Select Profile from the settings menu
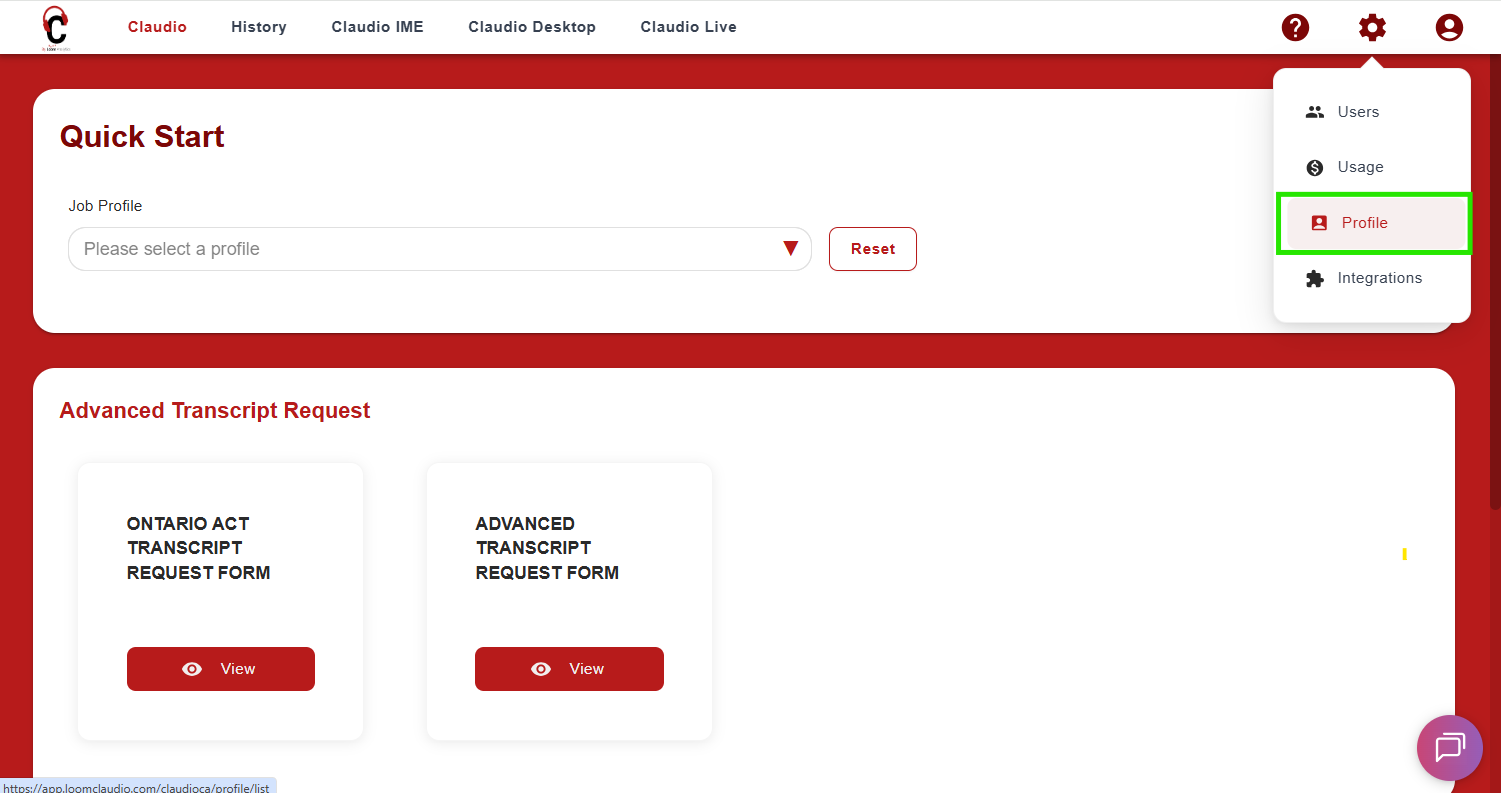The height and width of the screenshot is (793, 1501). pos(1364,223)
